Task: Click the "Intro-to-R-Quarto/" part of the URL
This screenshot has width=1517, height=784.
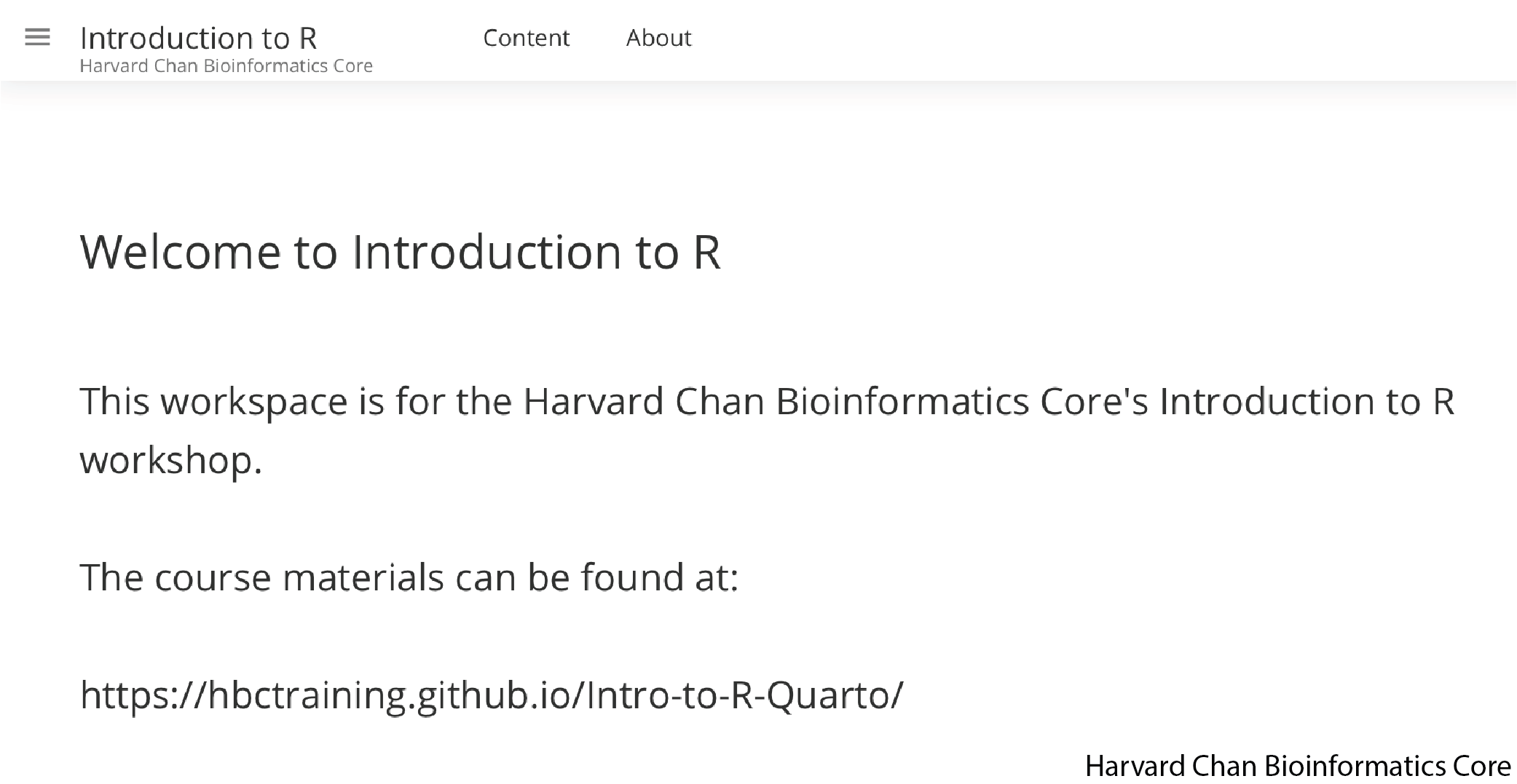Action: point(744,695)
